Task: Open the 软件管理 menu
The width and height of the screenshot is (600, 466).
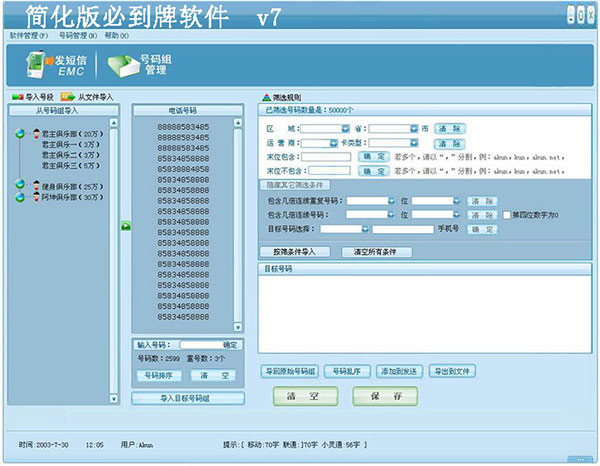Action: point(28,35)
